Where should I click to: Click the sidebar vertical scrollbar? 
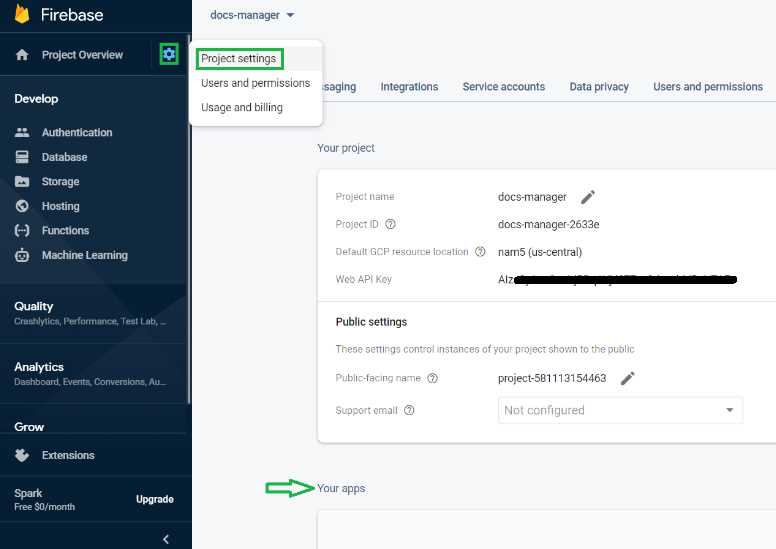click(x=189, y=219)
